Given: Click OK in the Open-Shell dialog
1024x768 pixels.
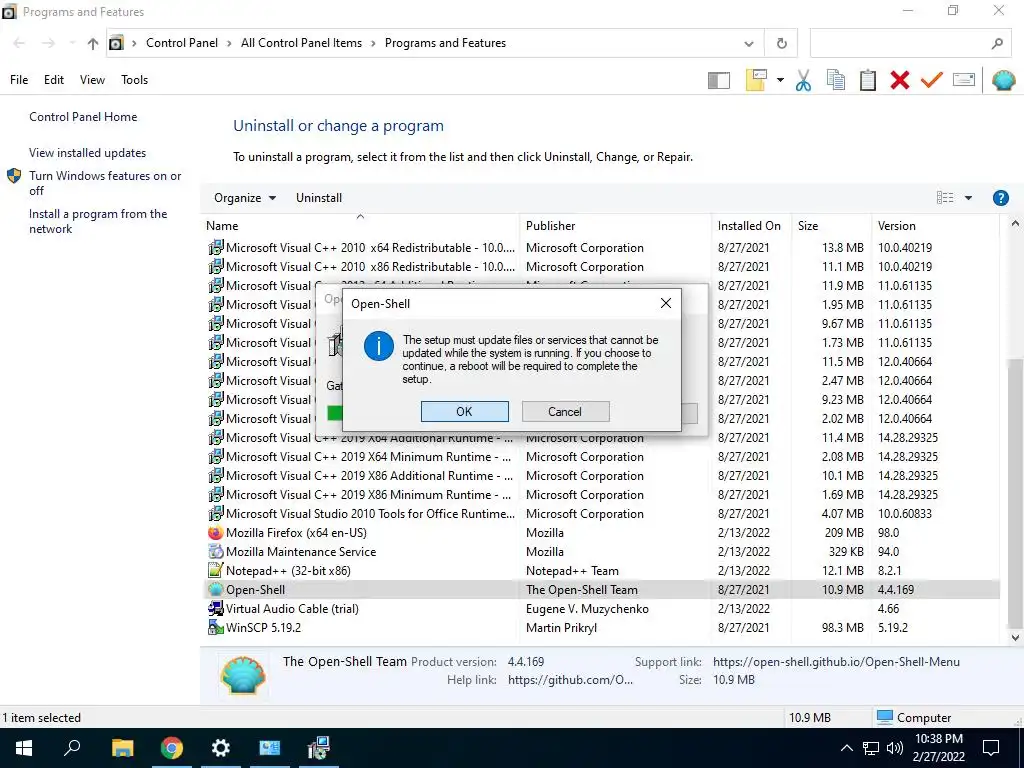Looking at the screenshot, I should pyautogui.click(x=464, y=411).
